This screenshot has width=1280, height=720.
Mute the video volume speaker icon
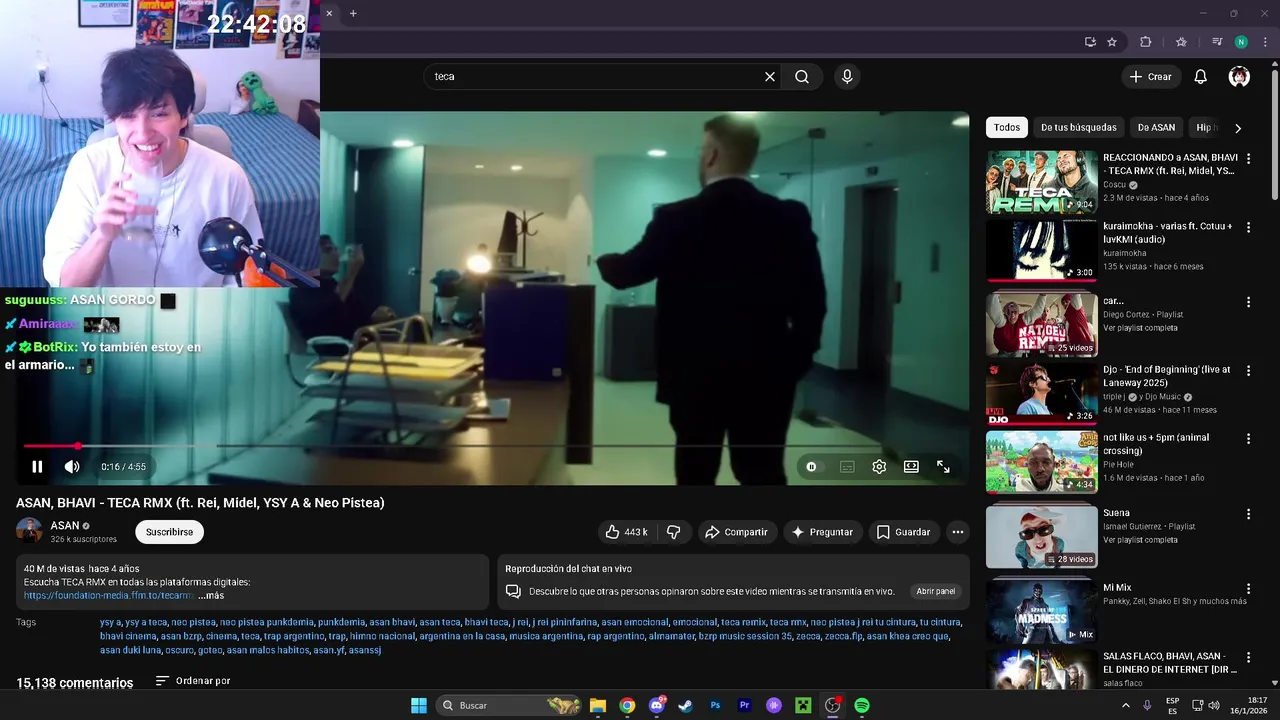[72, 467]
